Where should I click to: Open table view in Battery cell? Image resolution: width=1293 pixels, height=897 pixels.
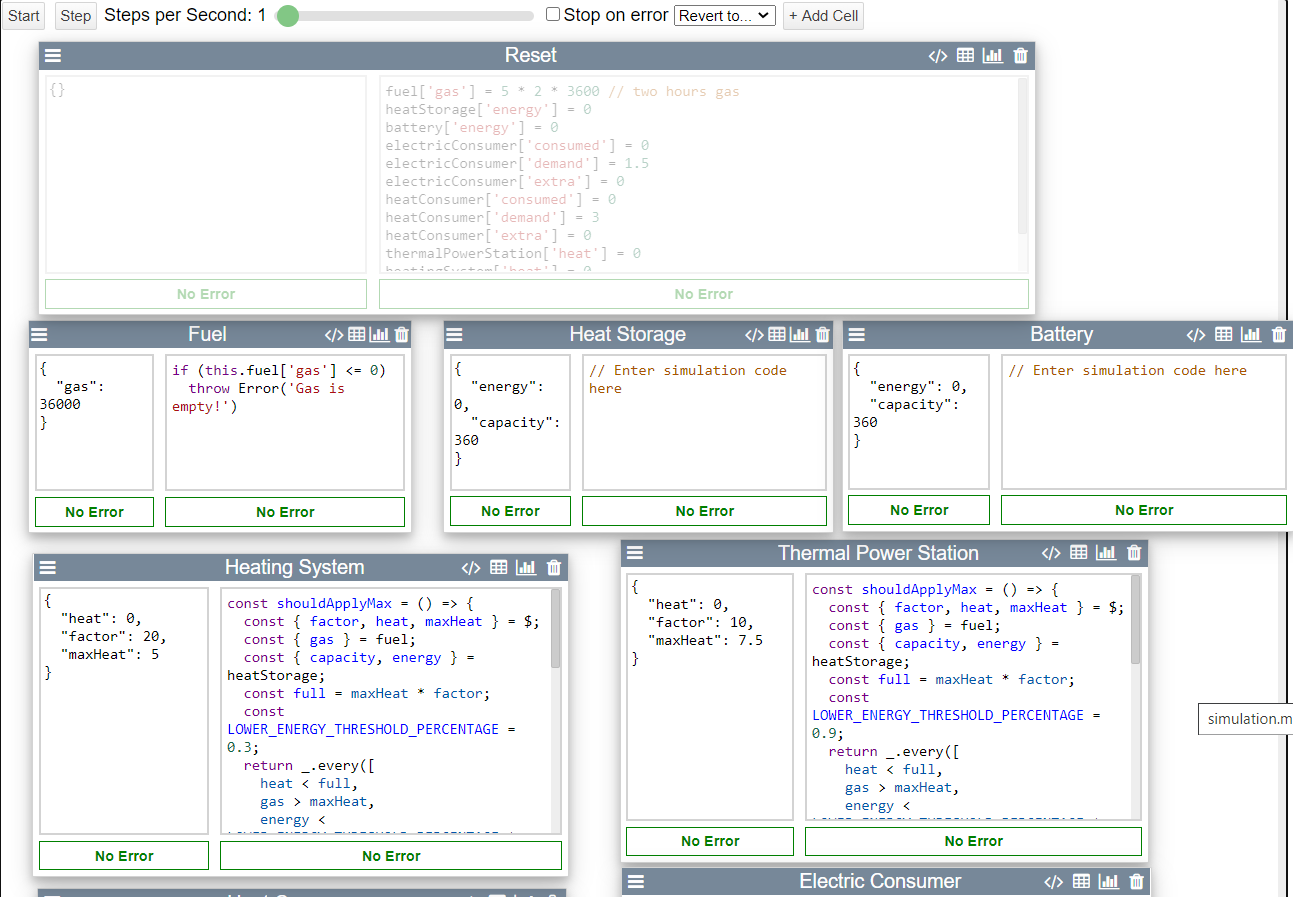1224,334
